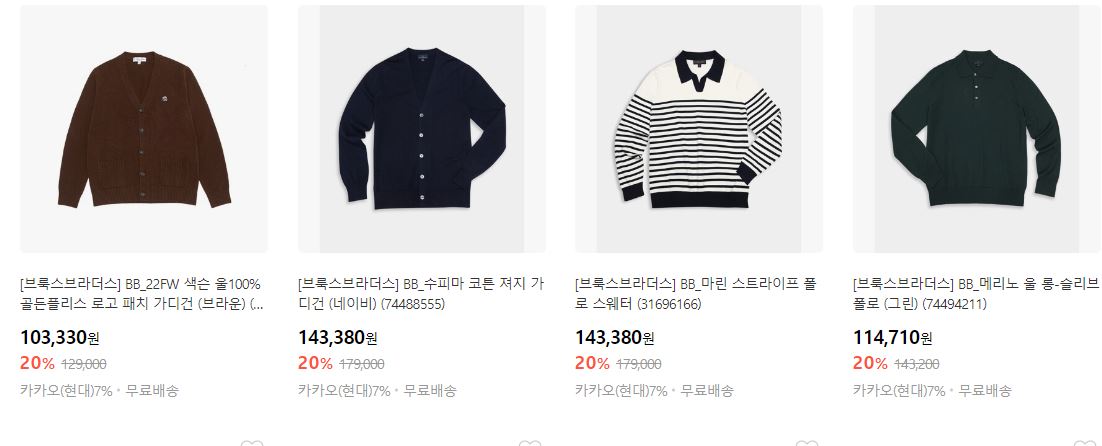Toggle wishlist heart under navy cardigan column
The height and width of the screenshot is (446, 1102).
[530, 443]
